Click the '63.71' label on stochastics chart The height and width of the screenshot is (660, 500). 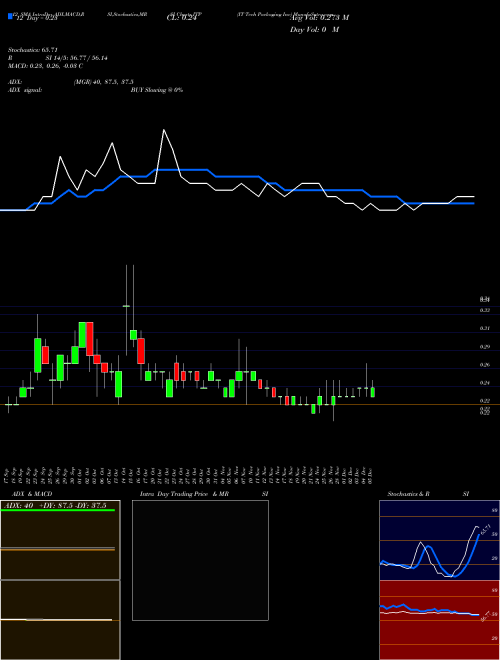pyautogui.click(x=486, y=529)
